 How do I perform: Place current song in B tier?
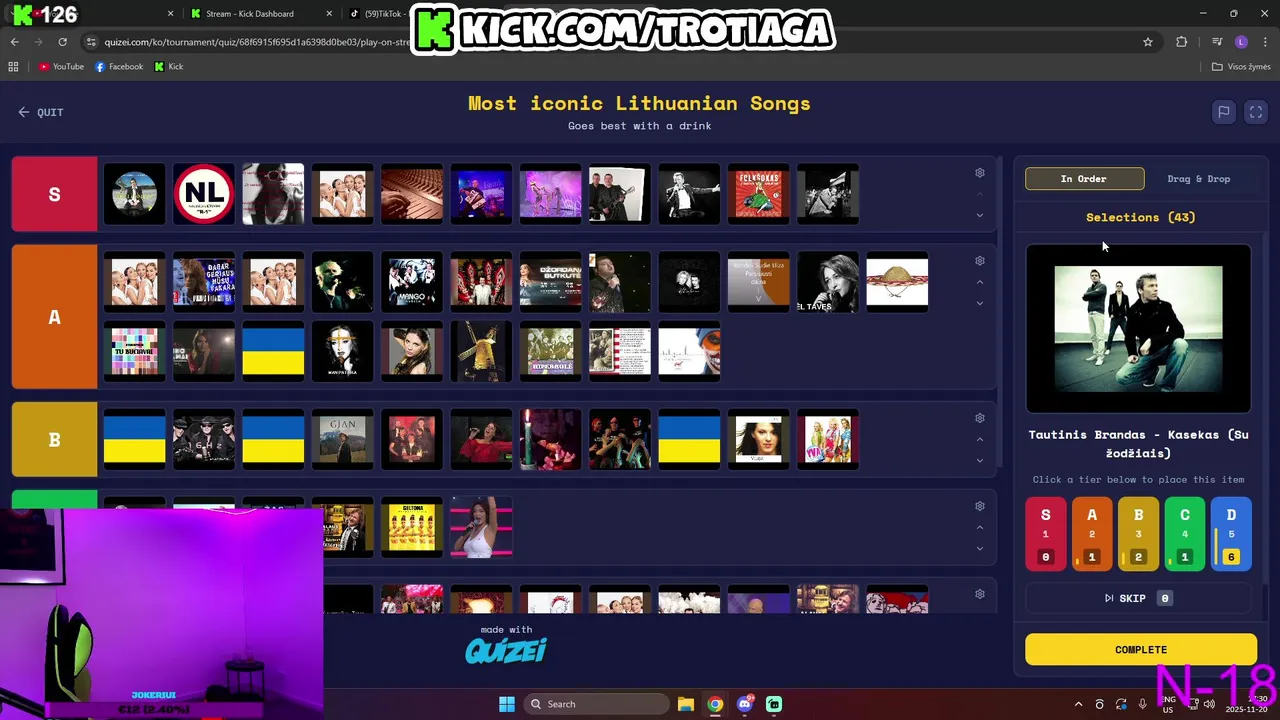coord(1138,534)
